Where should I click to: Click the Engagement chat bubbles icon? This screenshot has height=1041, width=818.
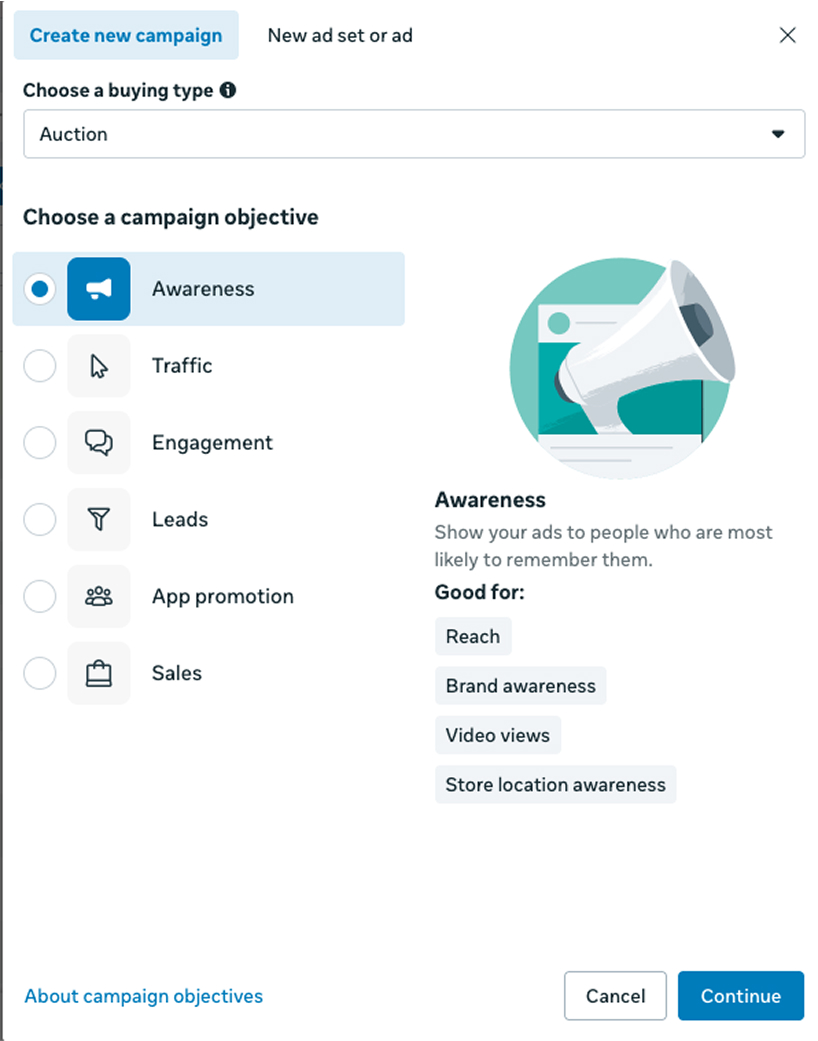point(98,443)
